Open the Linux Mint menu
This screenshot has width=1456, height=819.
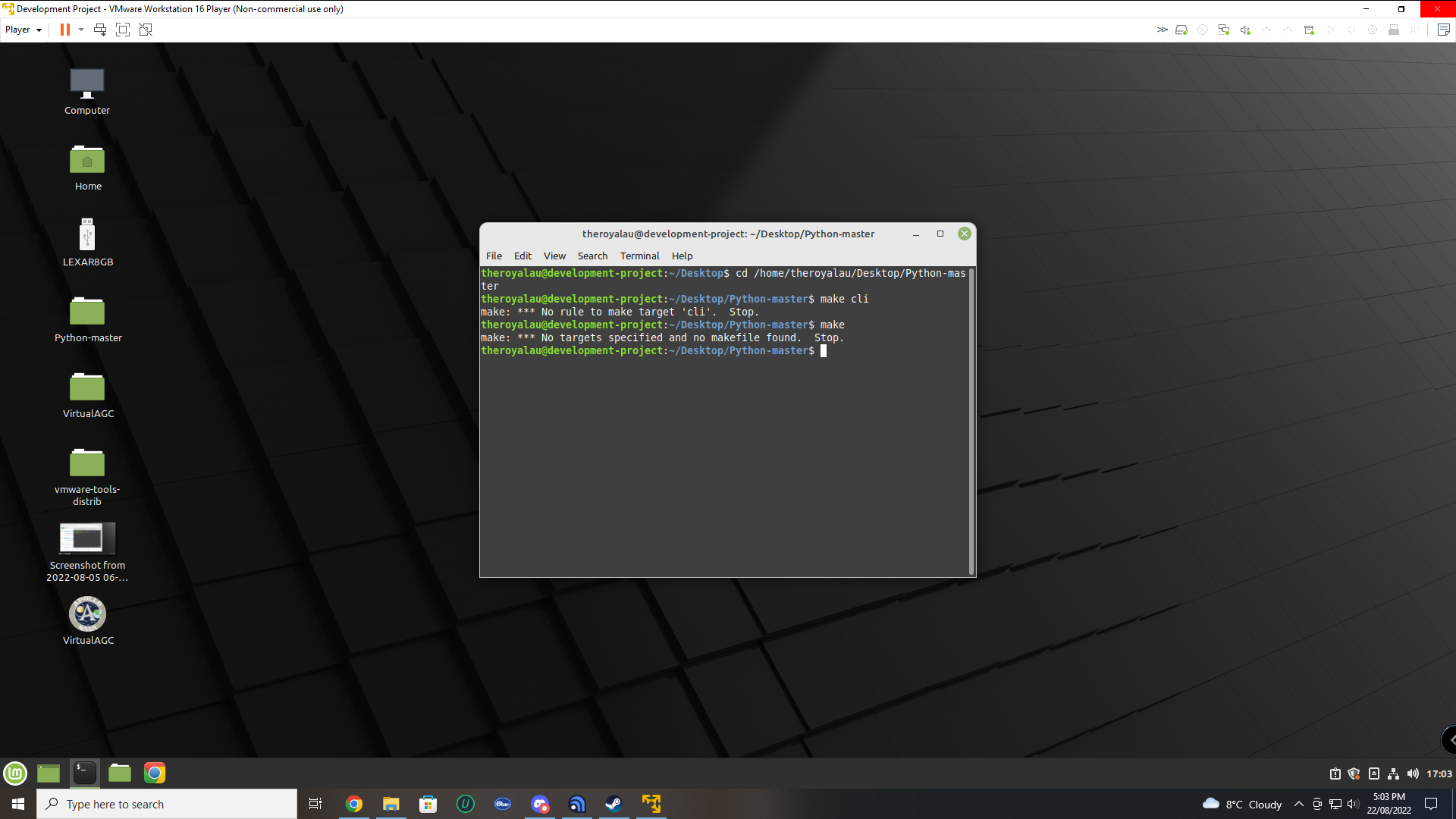[15, 773]
